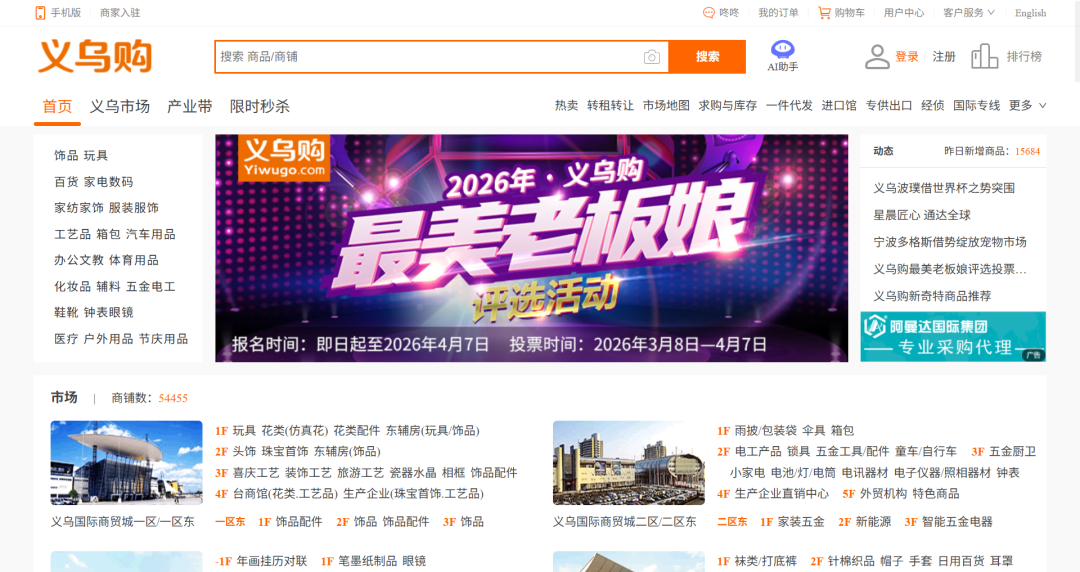Click 商家入驻 in the top bar
1080x572 pixels.
click(x=120, y=12)
